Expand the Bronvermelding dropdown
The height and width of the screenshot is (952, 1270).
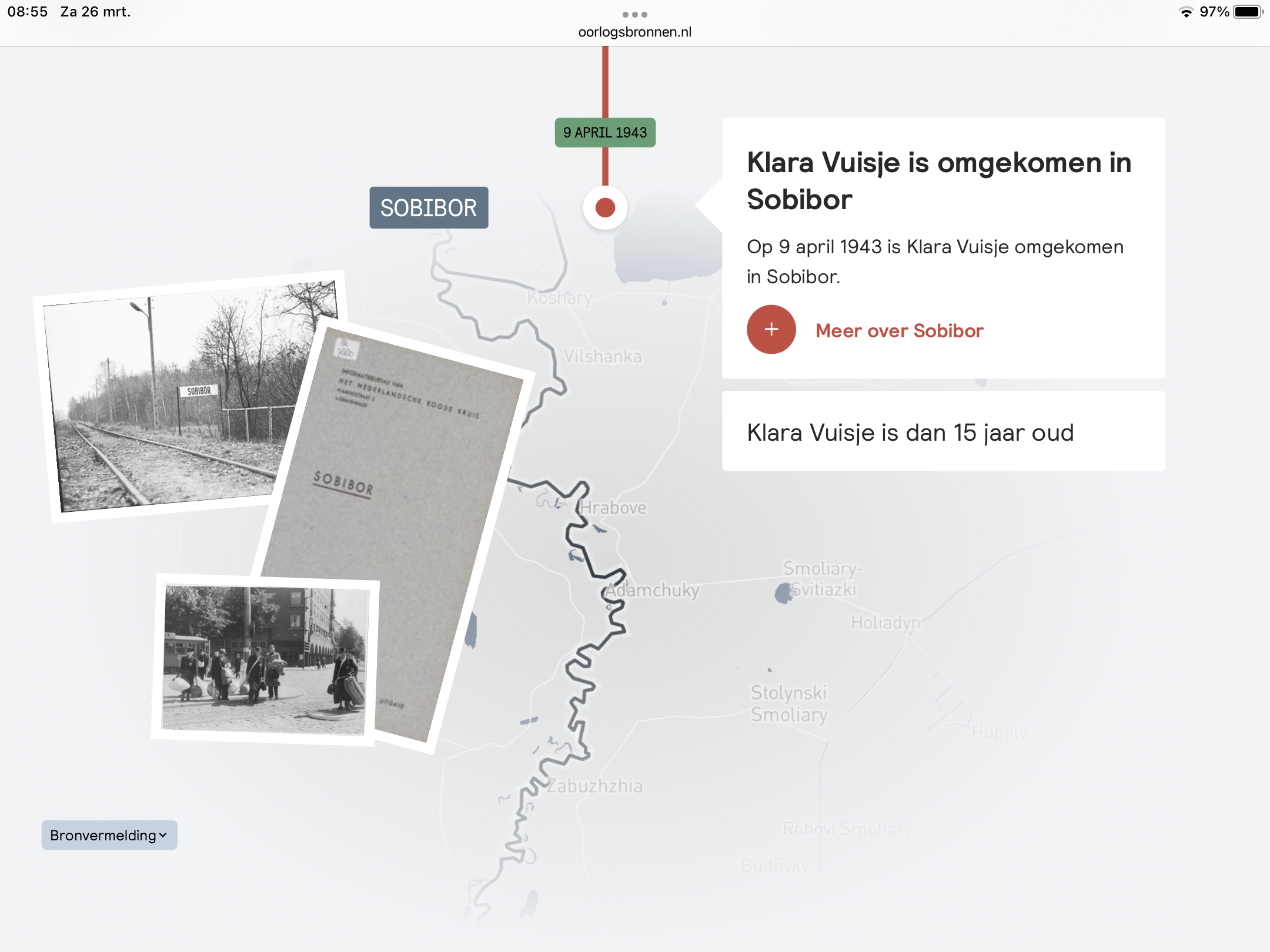point(109,835)
